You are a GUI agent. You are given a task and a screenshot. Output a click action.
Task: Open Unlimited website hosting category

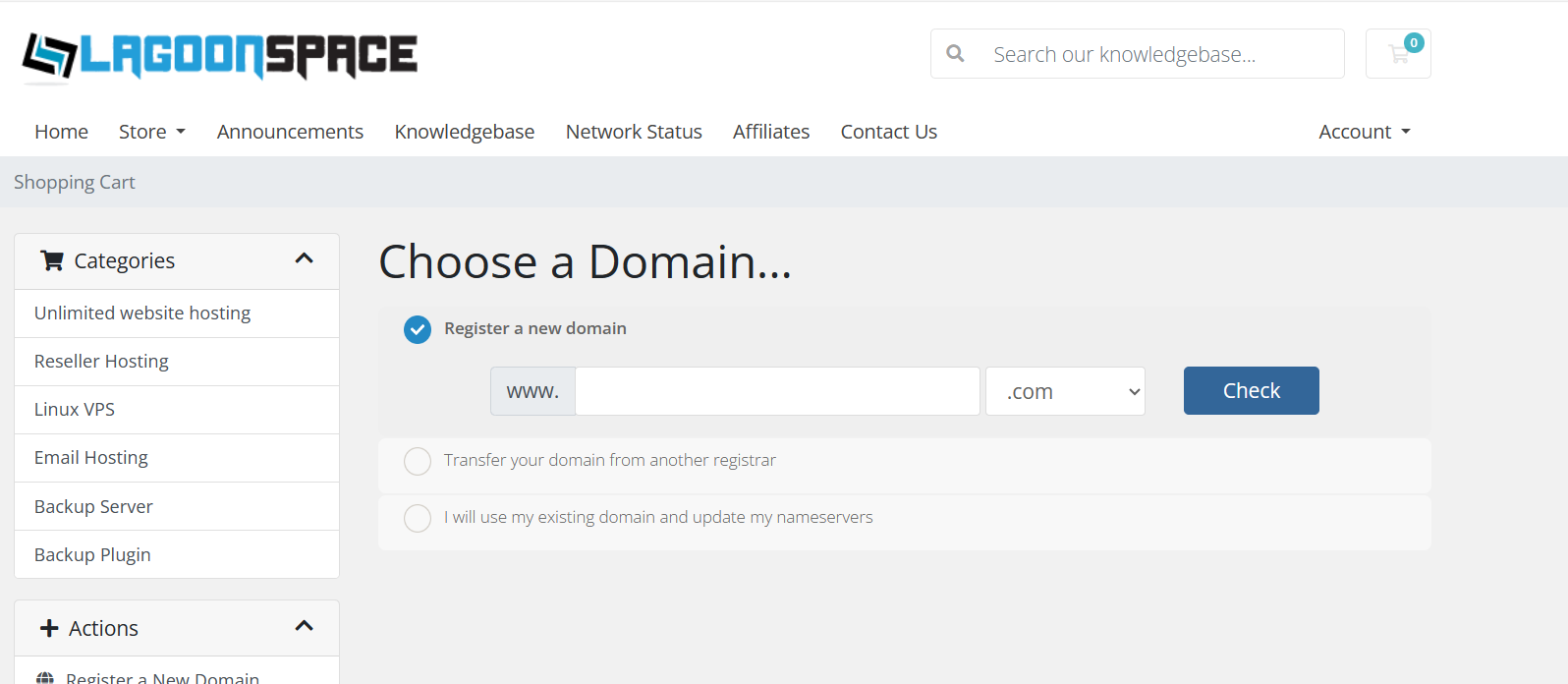click(142, 313)
